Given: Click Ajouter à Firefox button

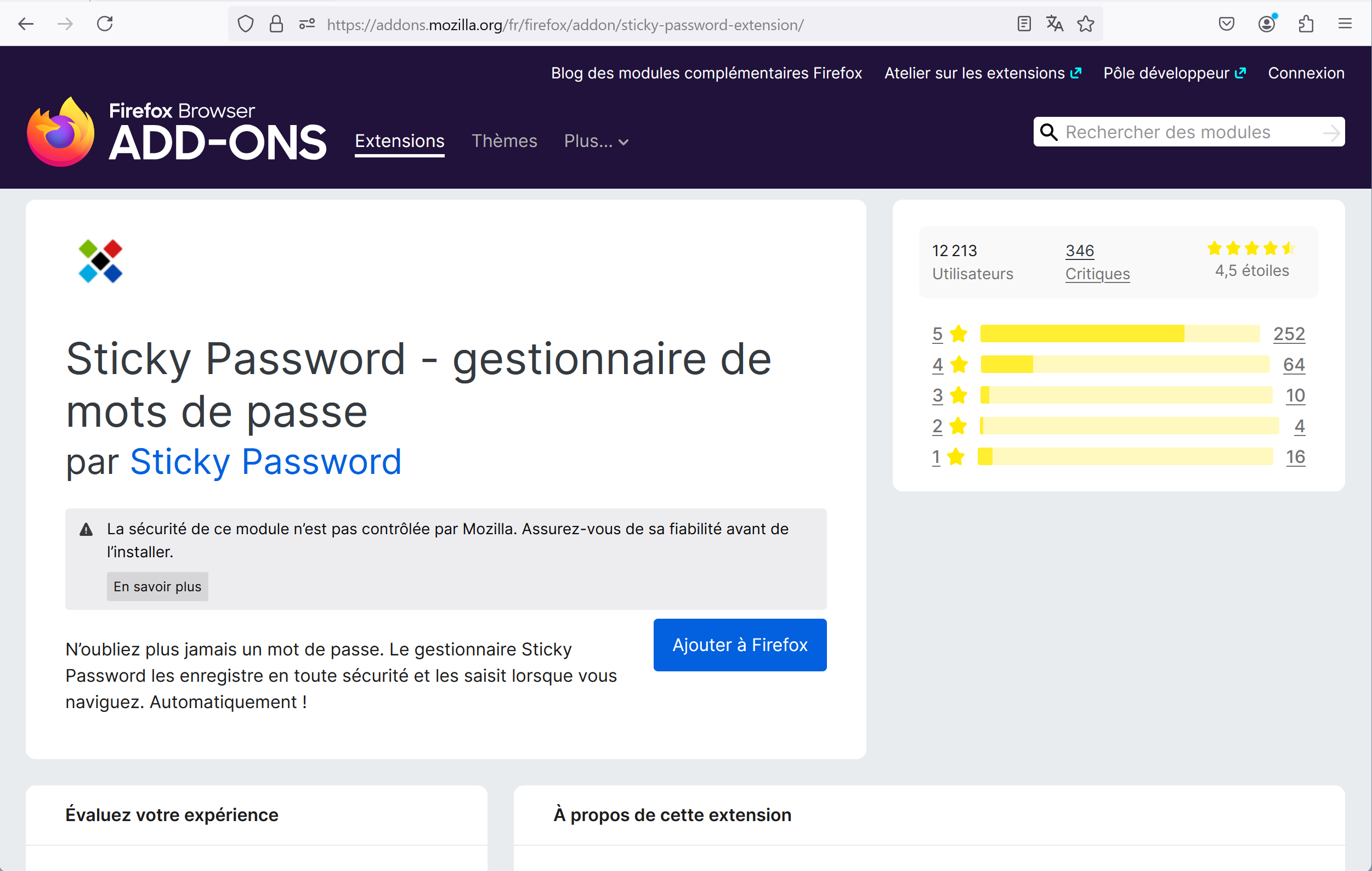Looking at the screenshot, I should 740,644.
